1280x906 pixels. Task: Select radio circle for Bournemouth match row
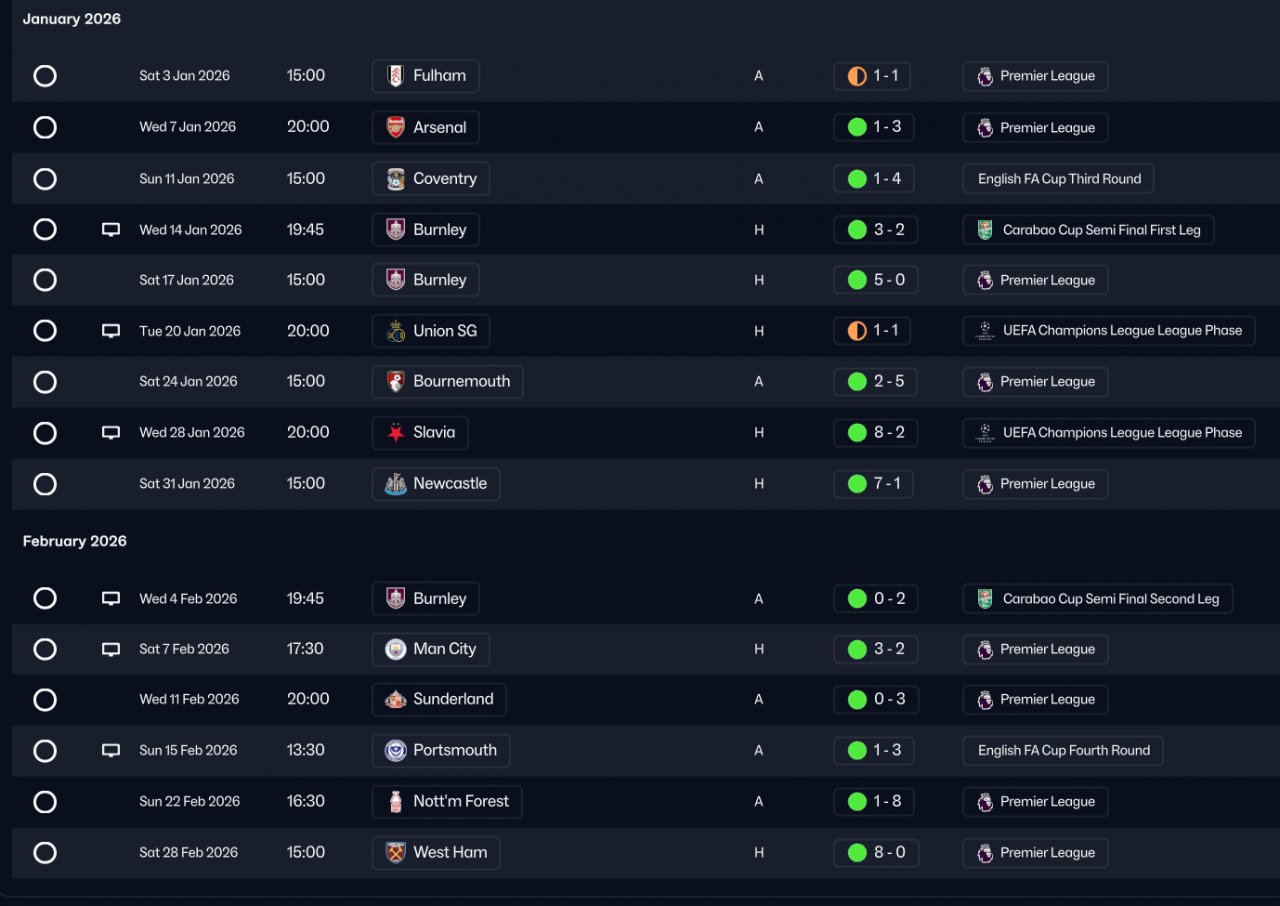(45, 382)
